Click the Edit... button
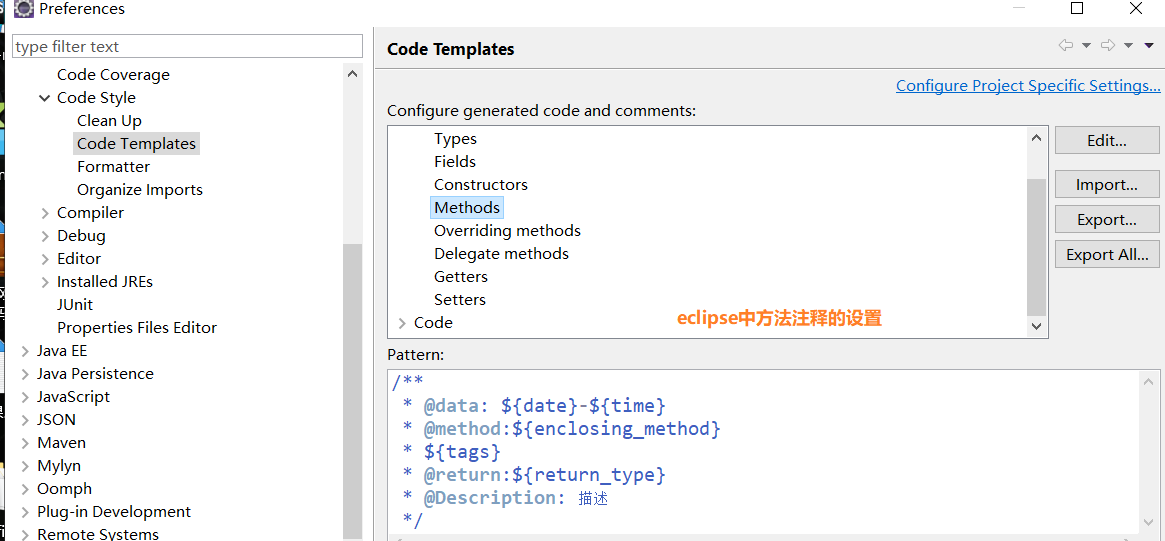The height and width of the screenshot is (541, 1165). [1107, 140]
